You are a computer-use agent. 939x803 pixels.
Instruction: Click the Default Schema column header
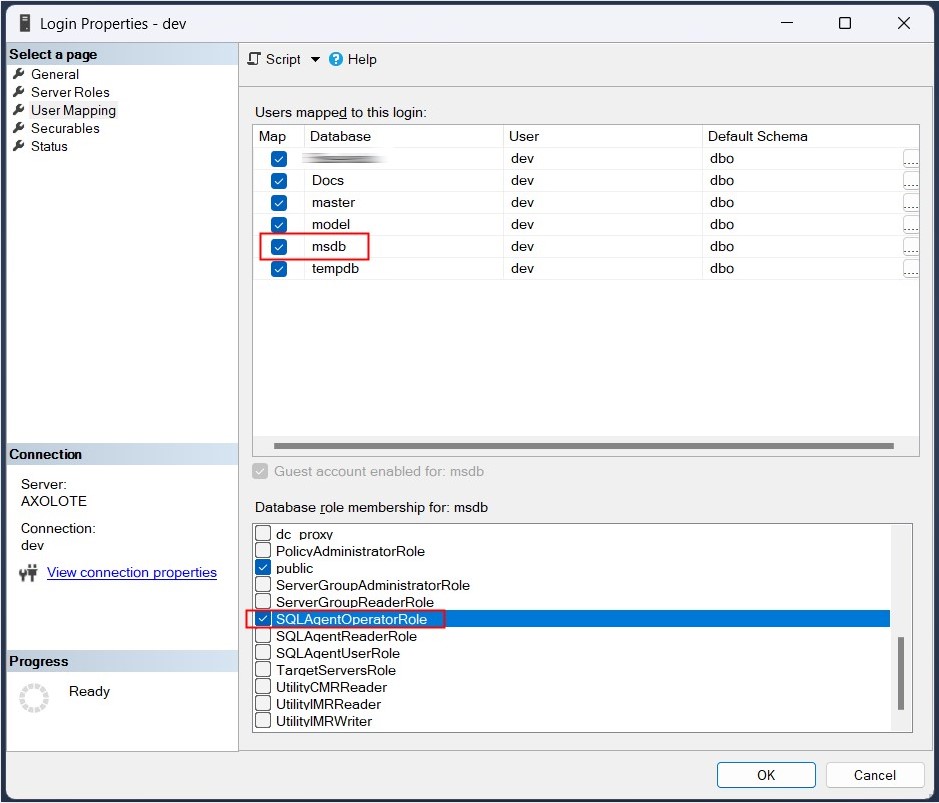coord(810,137)
